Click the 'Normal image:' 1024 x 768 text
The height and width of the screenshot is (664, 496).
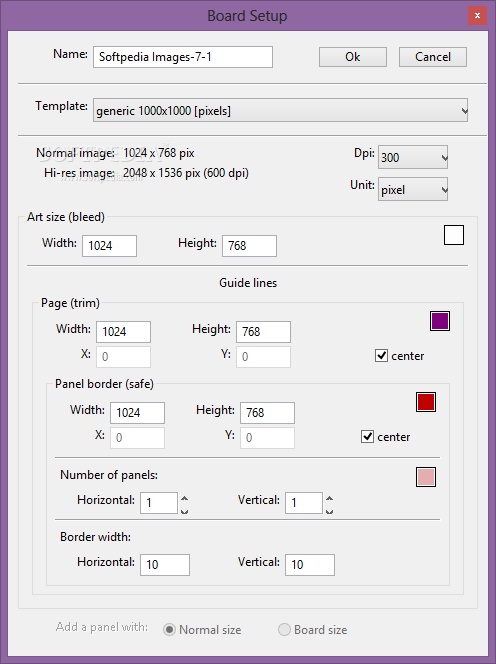[x=159, y=153]
